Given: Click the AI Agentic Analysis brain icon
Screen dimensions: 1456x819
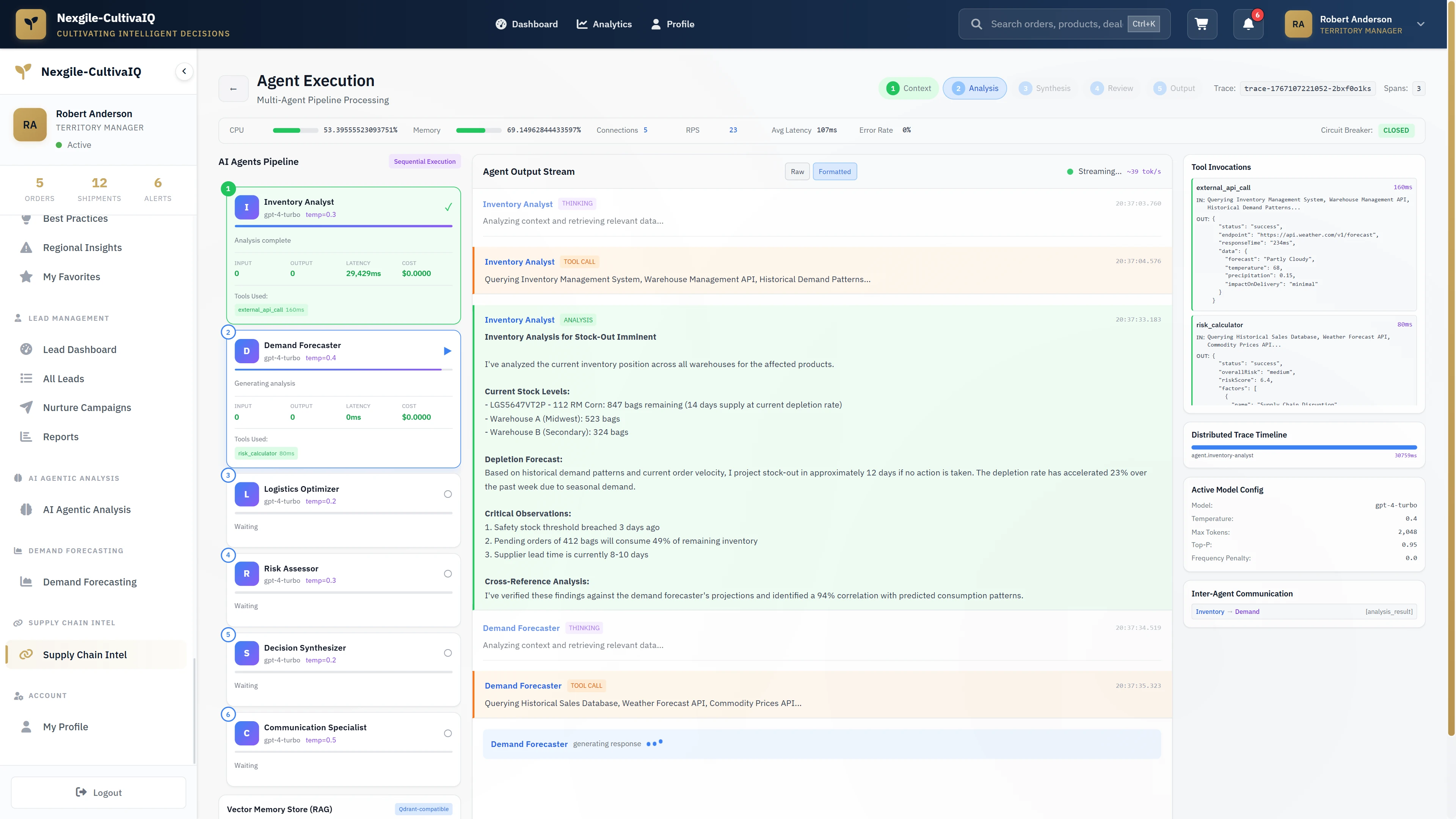Looking at the screenshot, I should pos(26,510).
